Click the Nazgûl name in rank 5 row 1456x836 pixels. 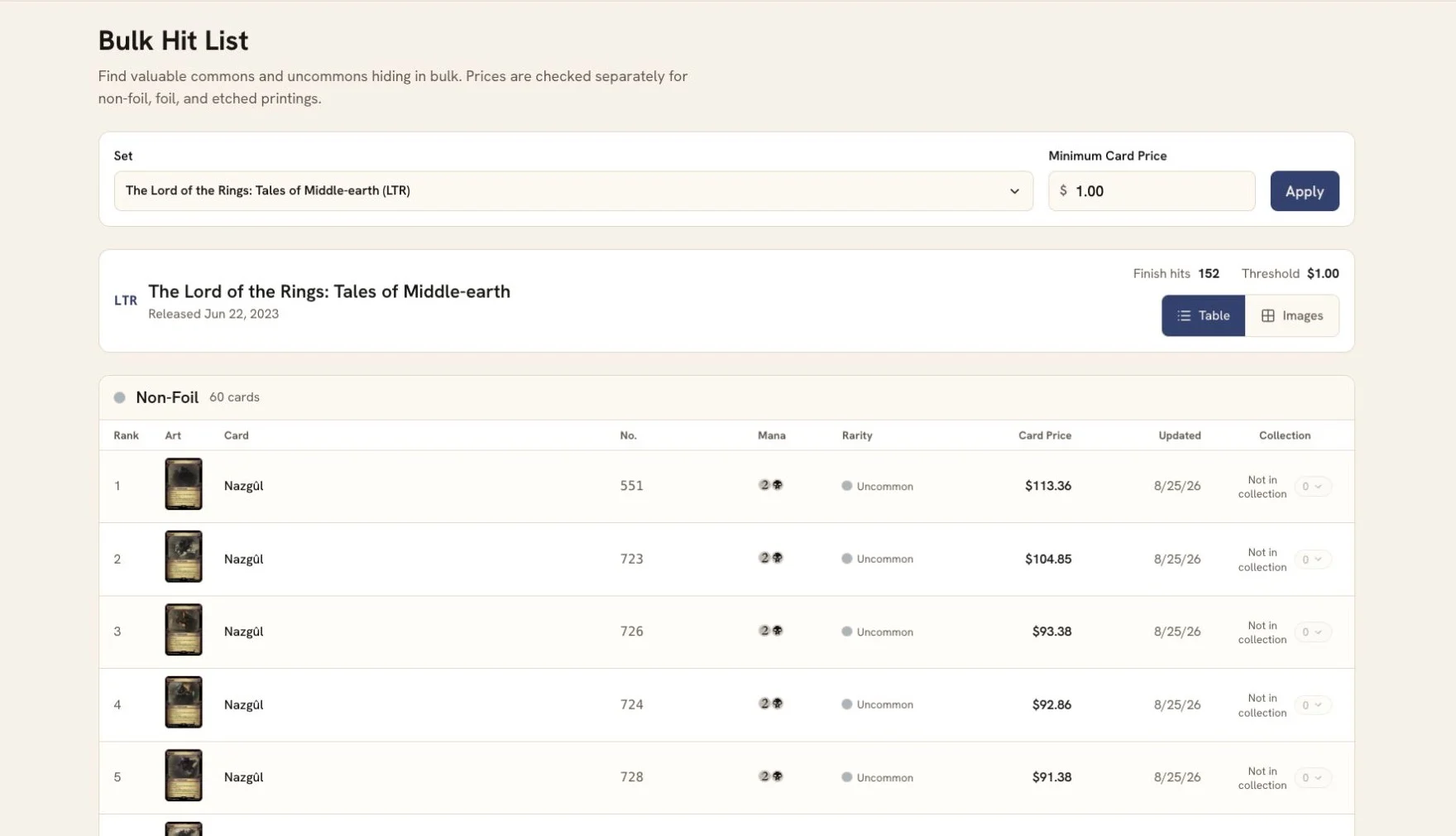(x=243, y=777)
